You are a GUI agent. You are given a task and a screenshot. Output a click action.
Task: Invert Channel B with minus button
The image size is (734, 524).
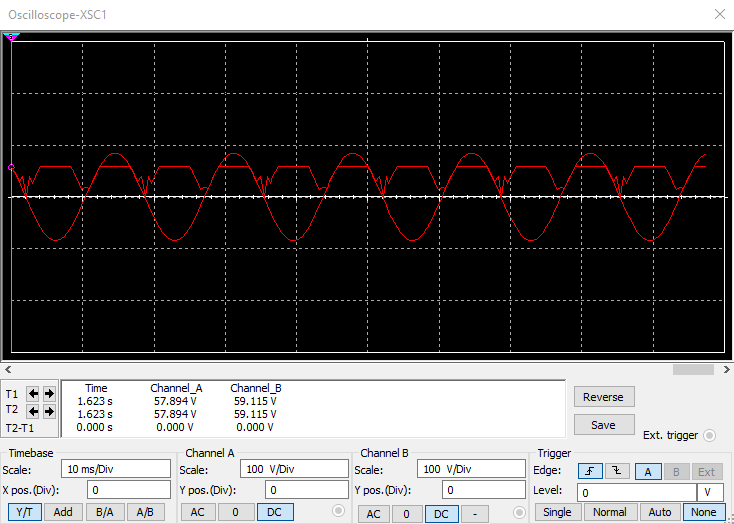pos(475,514)
